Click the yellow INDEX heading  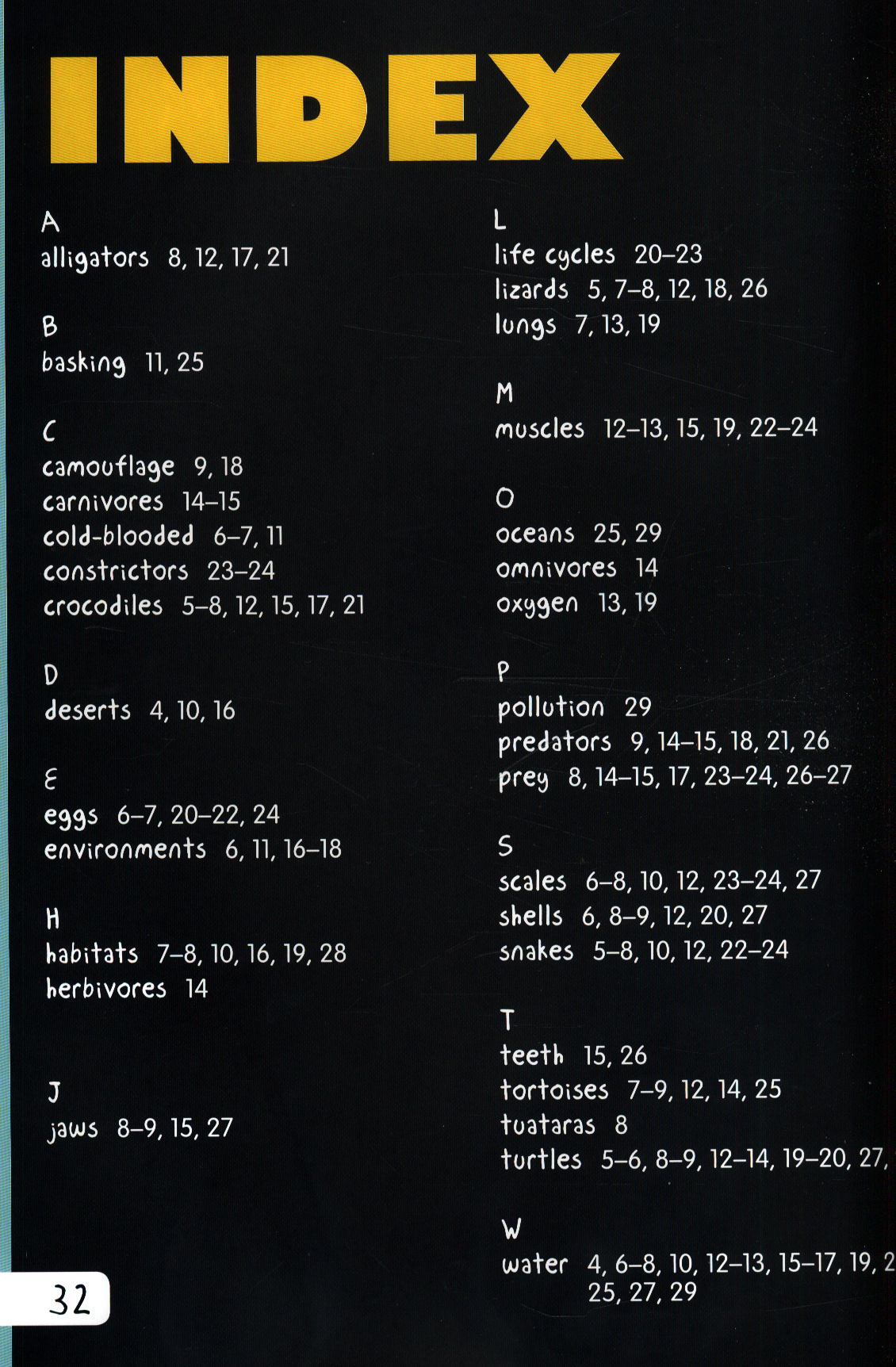pyautogui.click(x=335, y=108)
